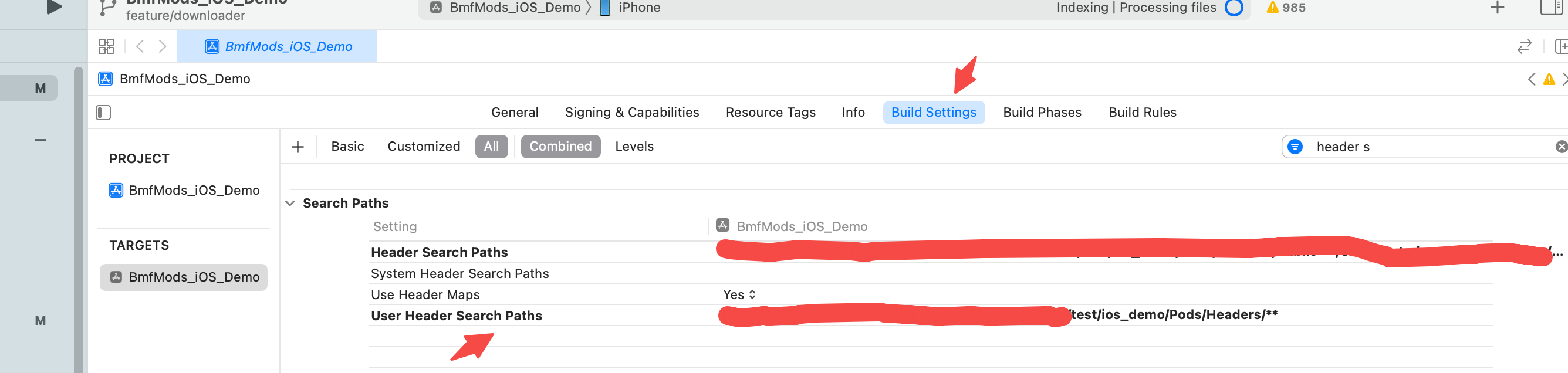1568x373 pixels.
Task: Click the search filter icon
Action: (x=1295, y=147)
